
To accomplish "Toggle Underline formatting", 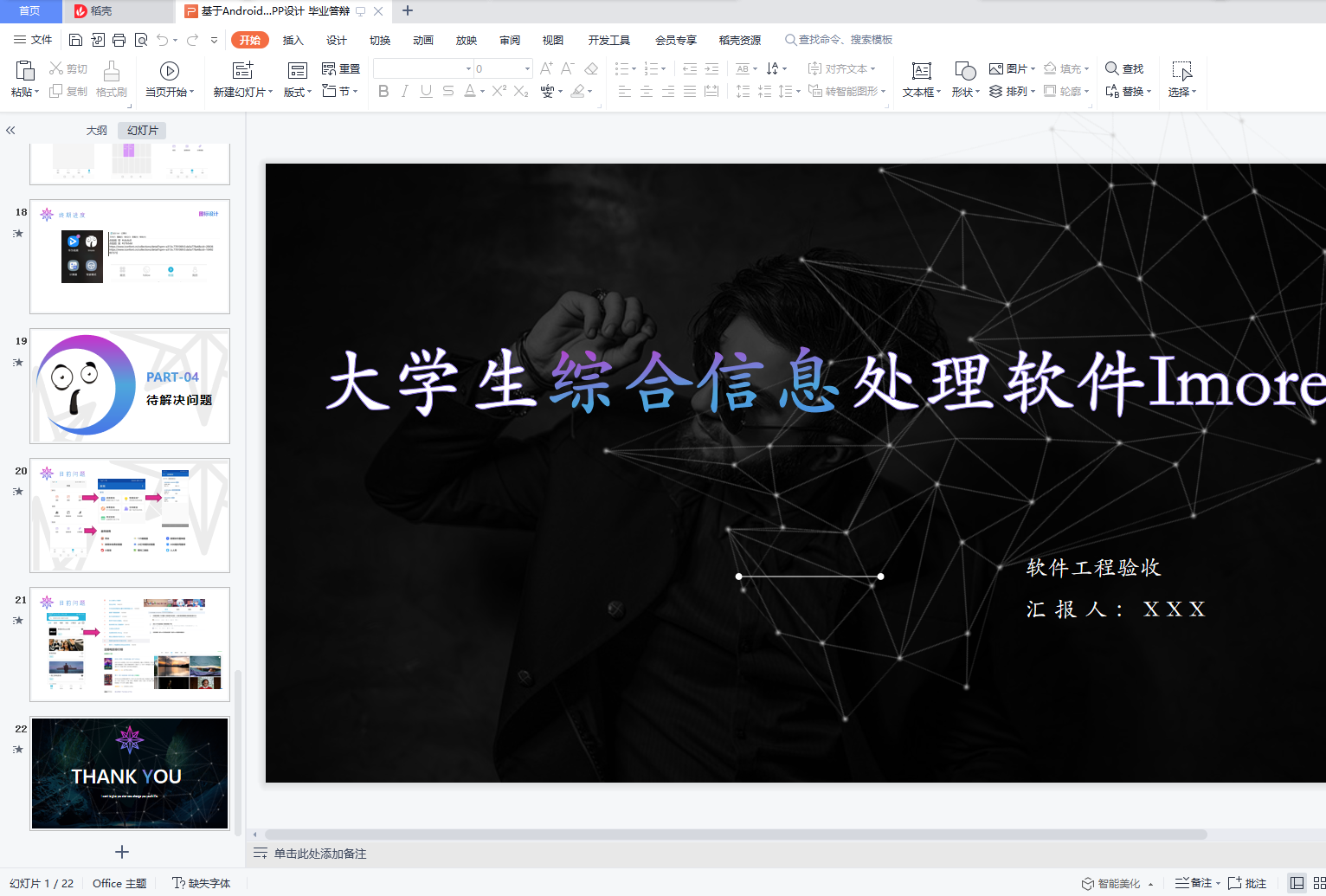I will [426, 91].
